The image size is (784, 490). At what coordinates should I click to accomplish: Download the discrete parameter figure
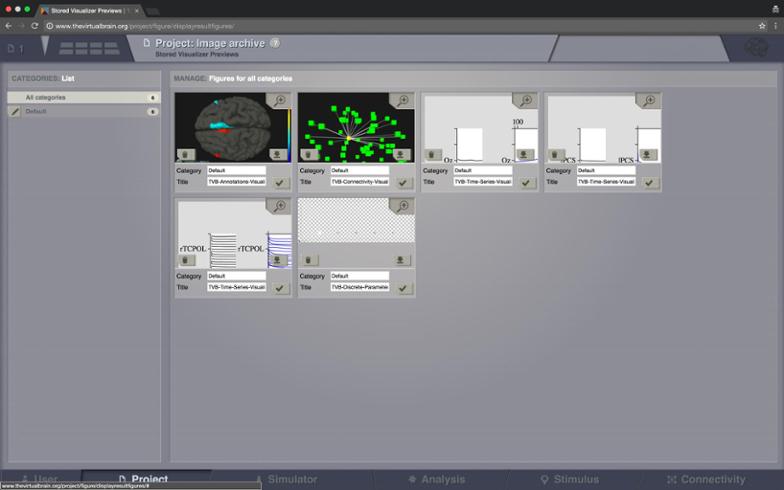point(401,260)
